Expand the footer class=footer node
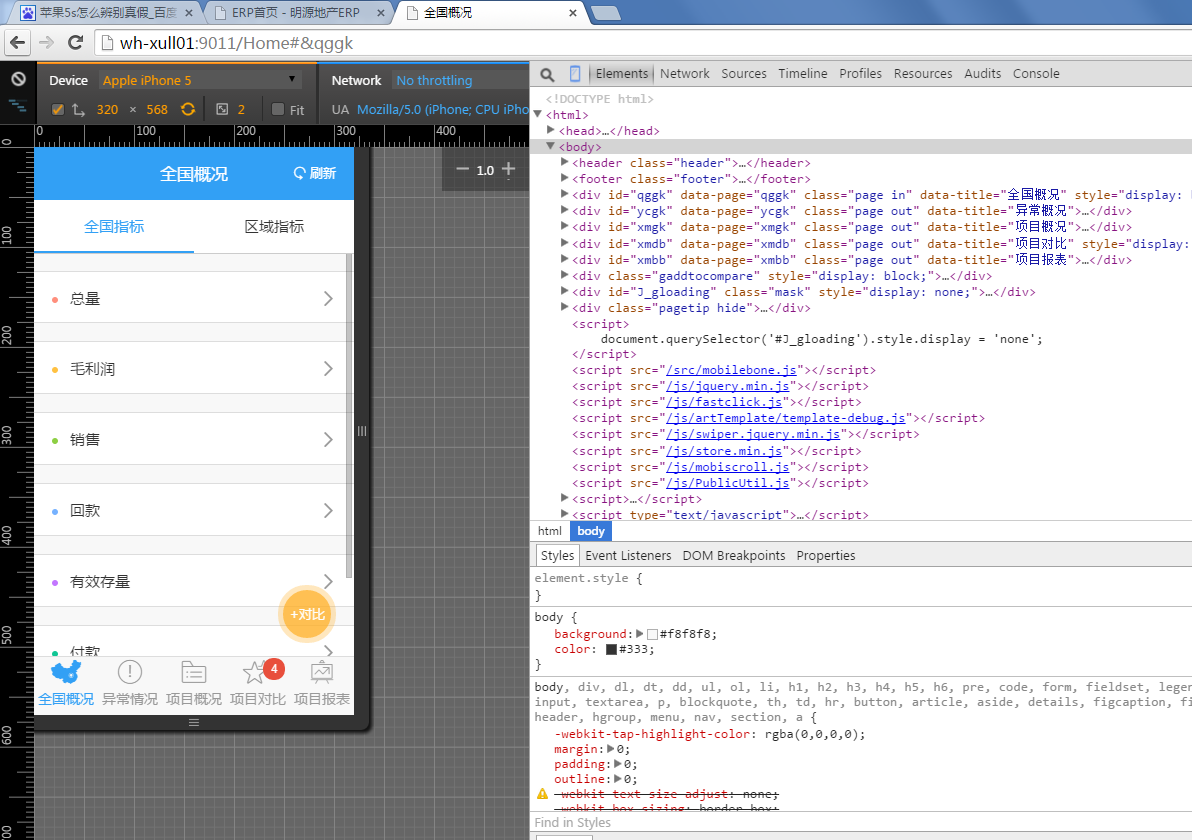Image resolution: width=1192 pixels, height=840 pixels. pos(564,178)
